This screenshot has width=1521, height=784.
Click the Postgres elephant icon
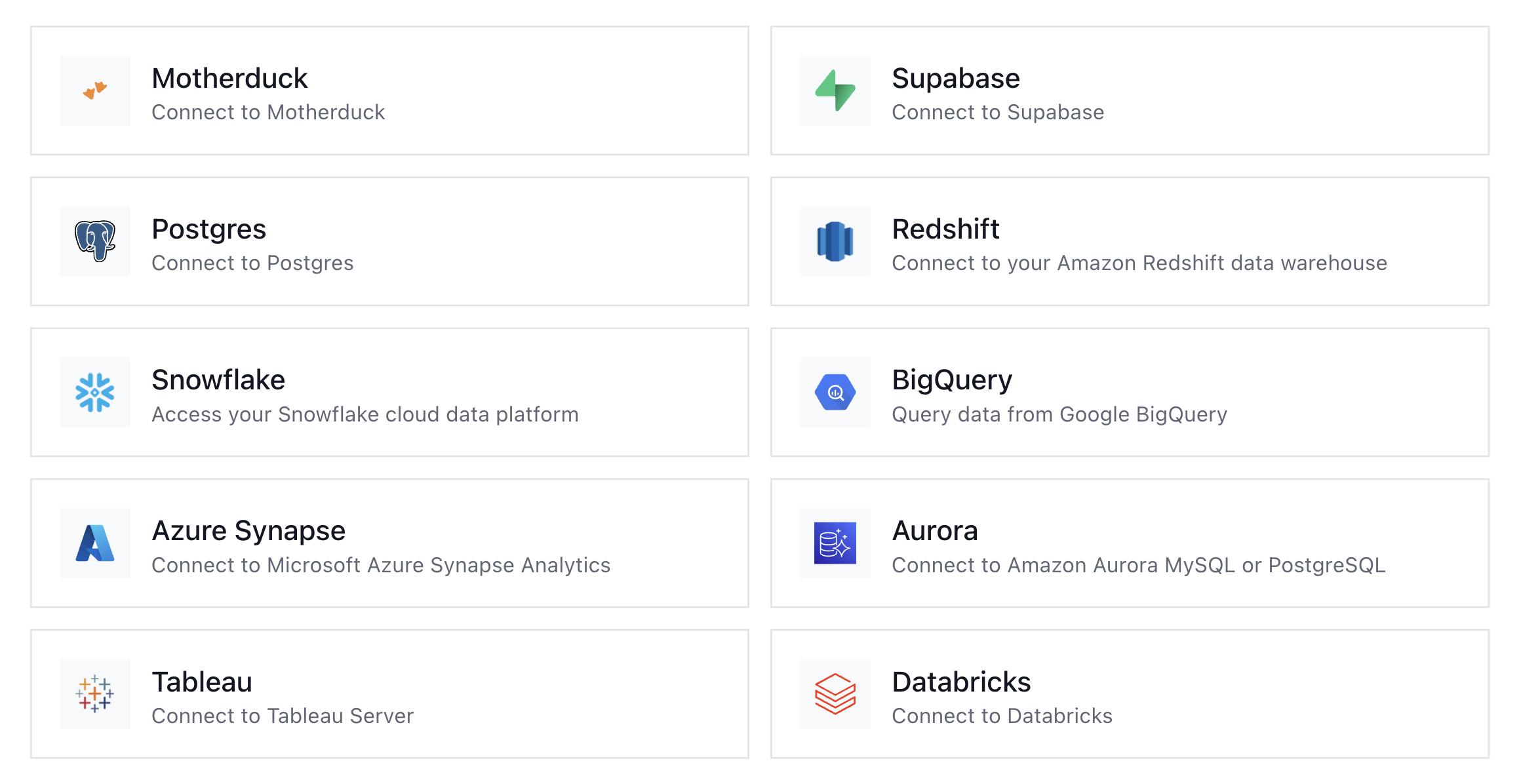click(x=95, y=241)
